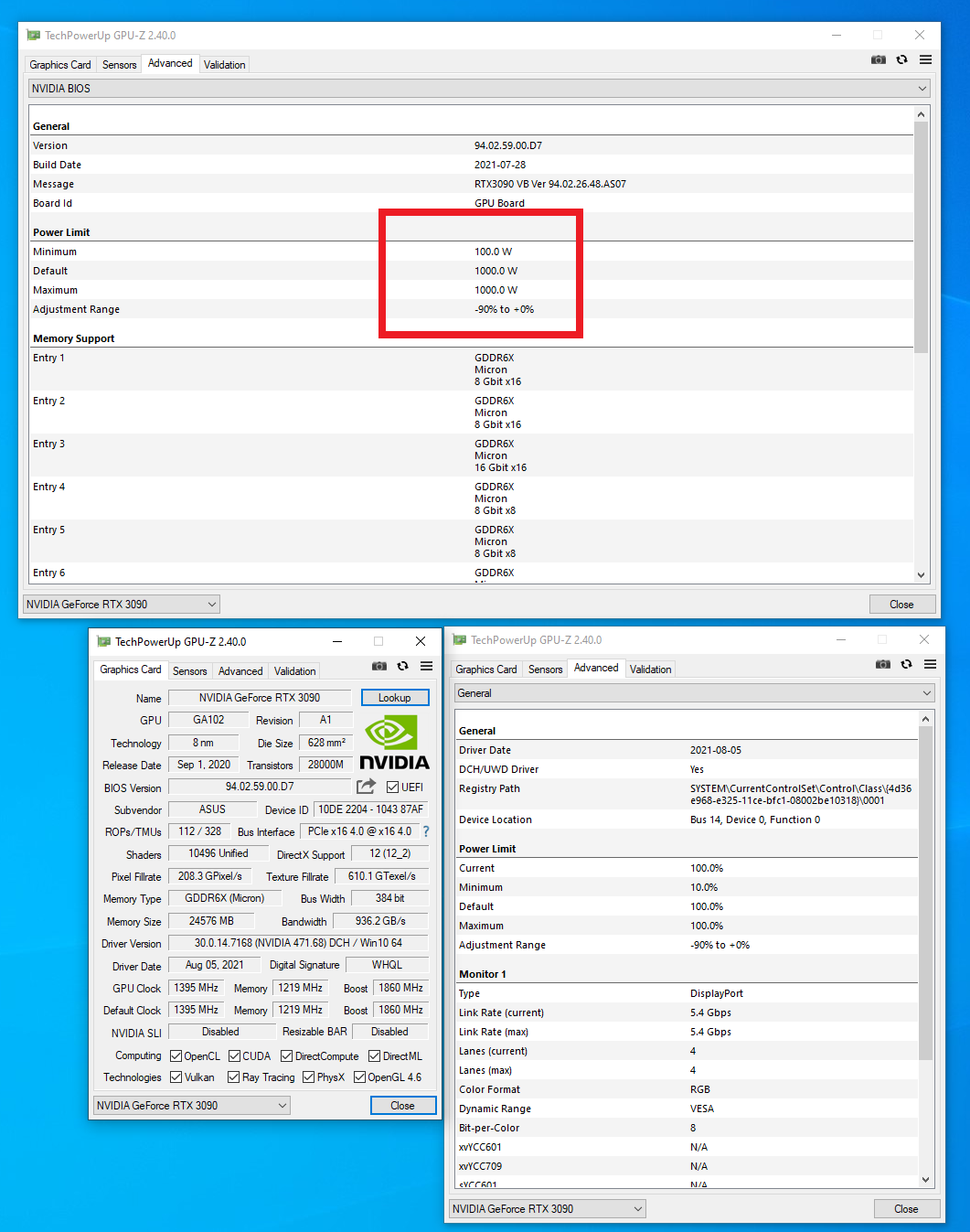Open hamburger menu in Graphics Card window

click(x=427, y=666)
